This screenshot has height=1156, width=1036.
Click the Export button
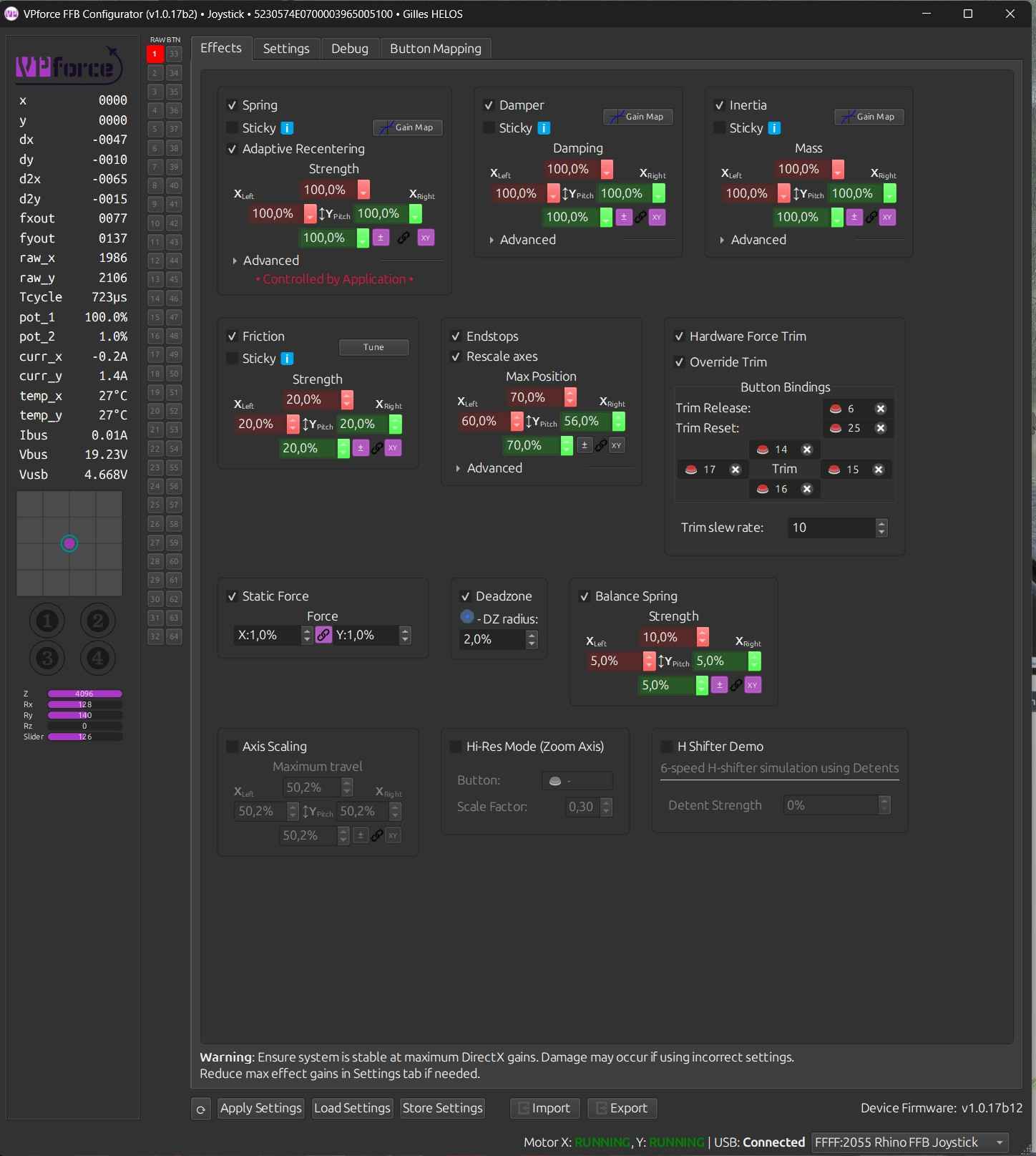click(622, 1108)
